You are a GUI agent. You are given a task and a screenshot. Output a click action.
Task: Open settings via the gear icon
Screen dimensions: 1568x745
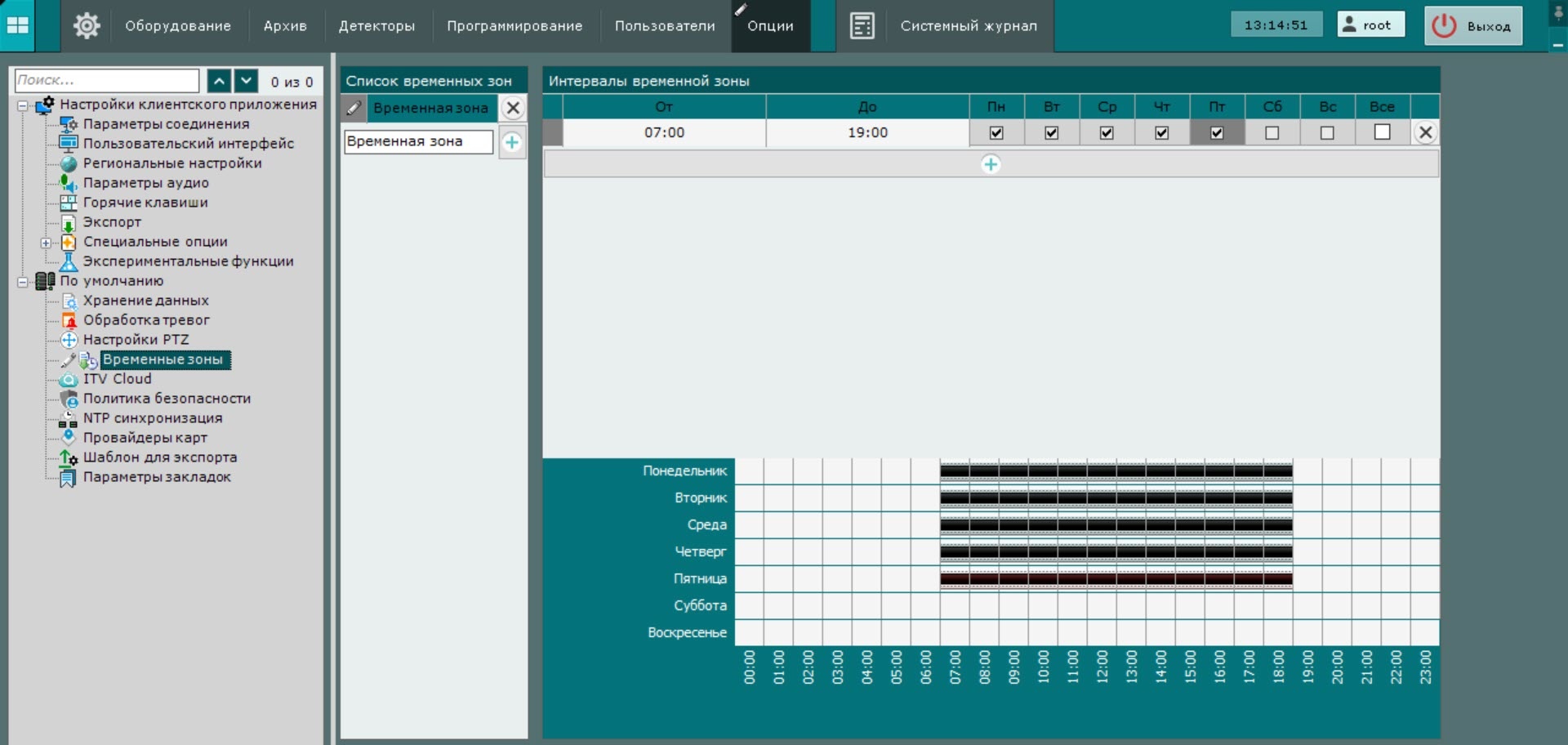pos(87,26)
